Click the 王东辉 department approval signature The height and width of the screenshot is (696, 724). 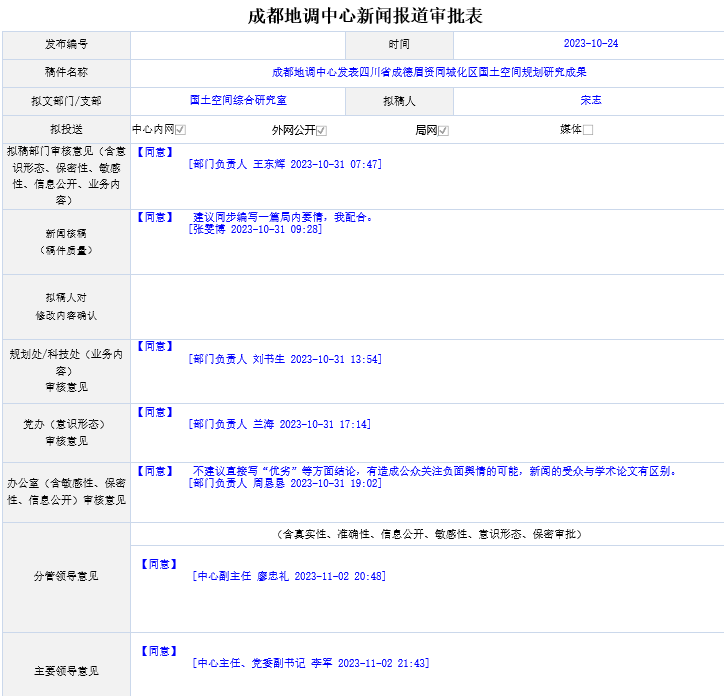click(x=284, y=164)
